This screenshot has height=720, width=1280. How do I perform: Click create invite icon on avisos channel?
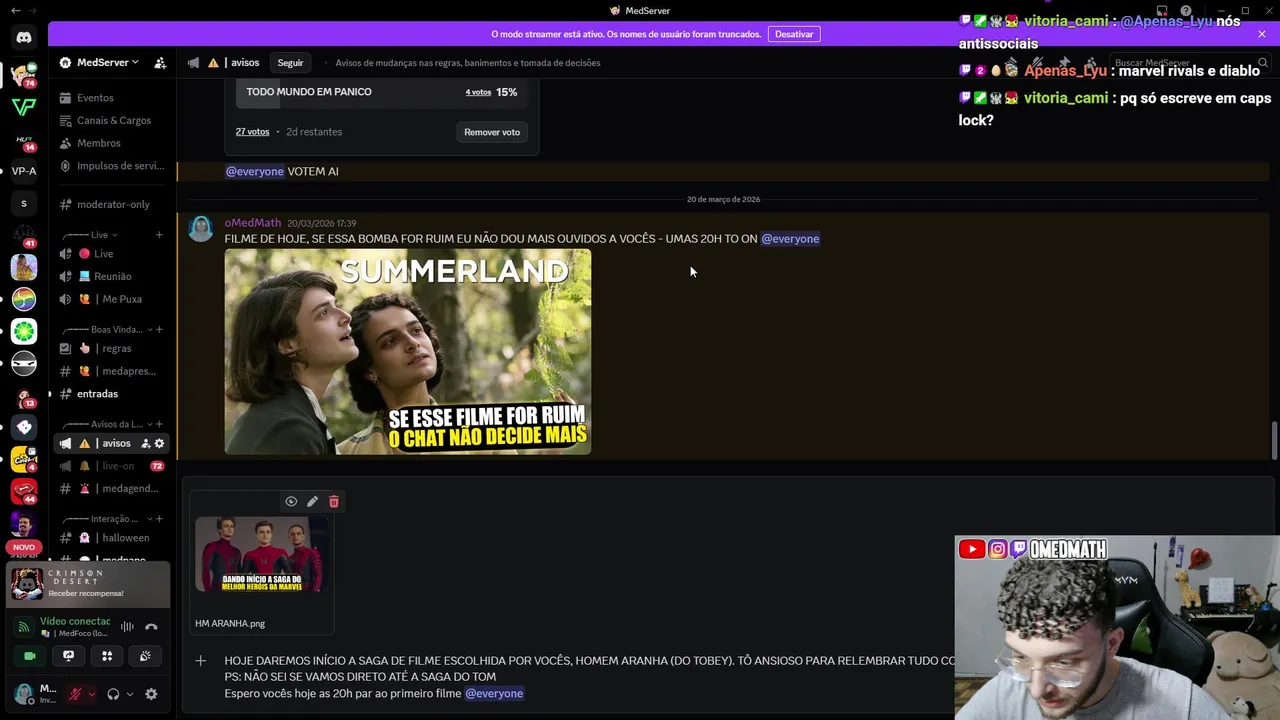pos(146,443)
